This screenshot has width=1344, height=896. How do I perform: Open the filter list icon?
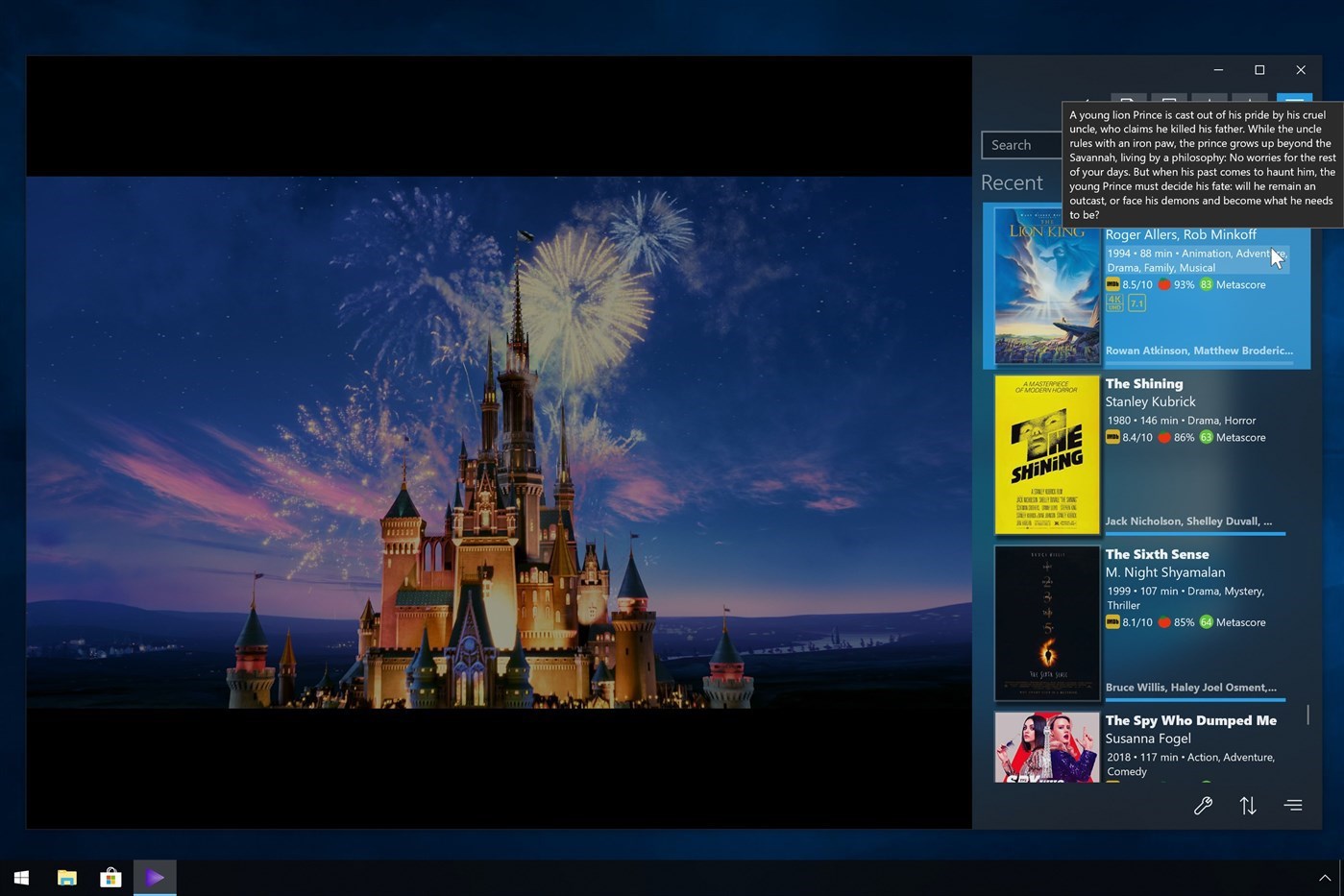click(x=1293, y=806)
